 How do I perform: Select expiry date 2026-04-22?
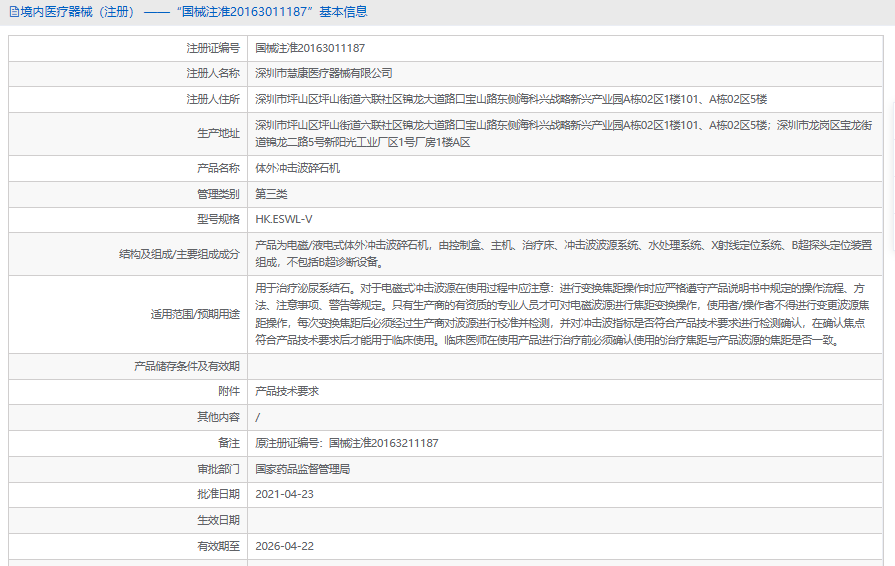(x=284, y=547)
